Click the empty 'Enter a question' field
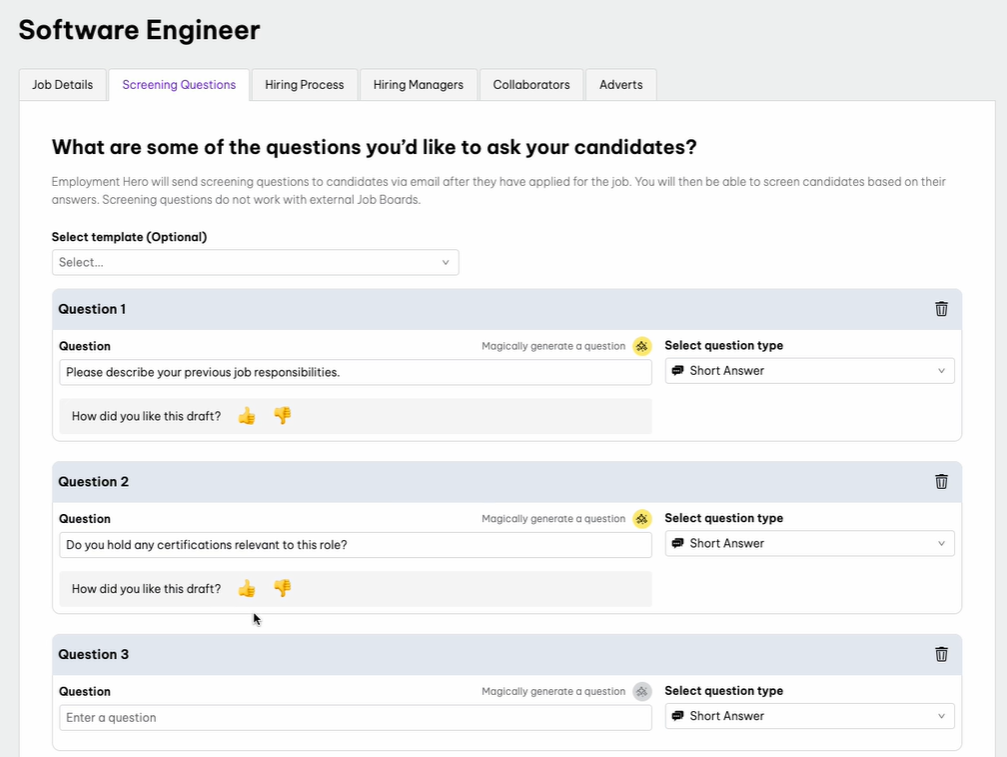 tap(355, 718)
